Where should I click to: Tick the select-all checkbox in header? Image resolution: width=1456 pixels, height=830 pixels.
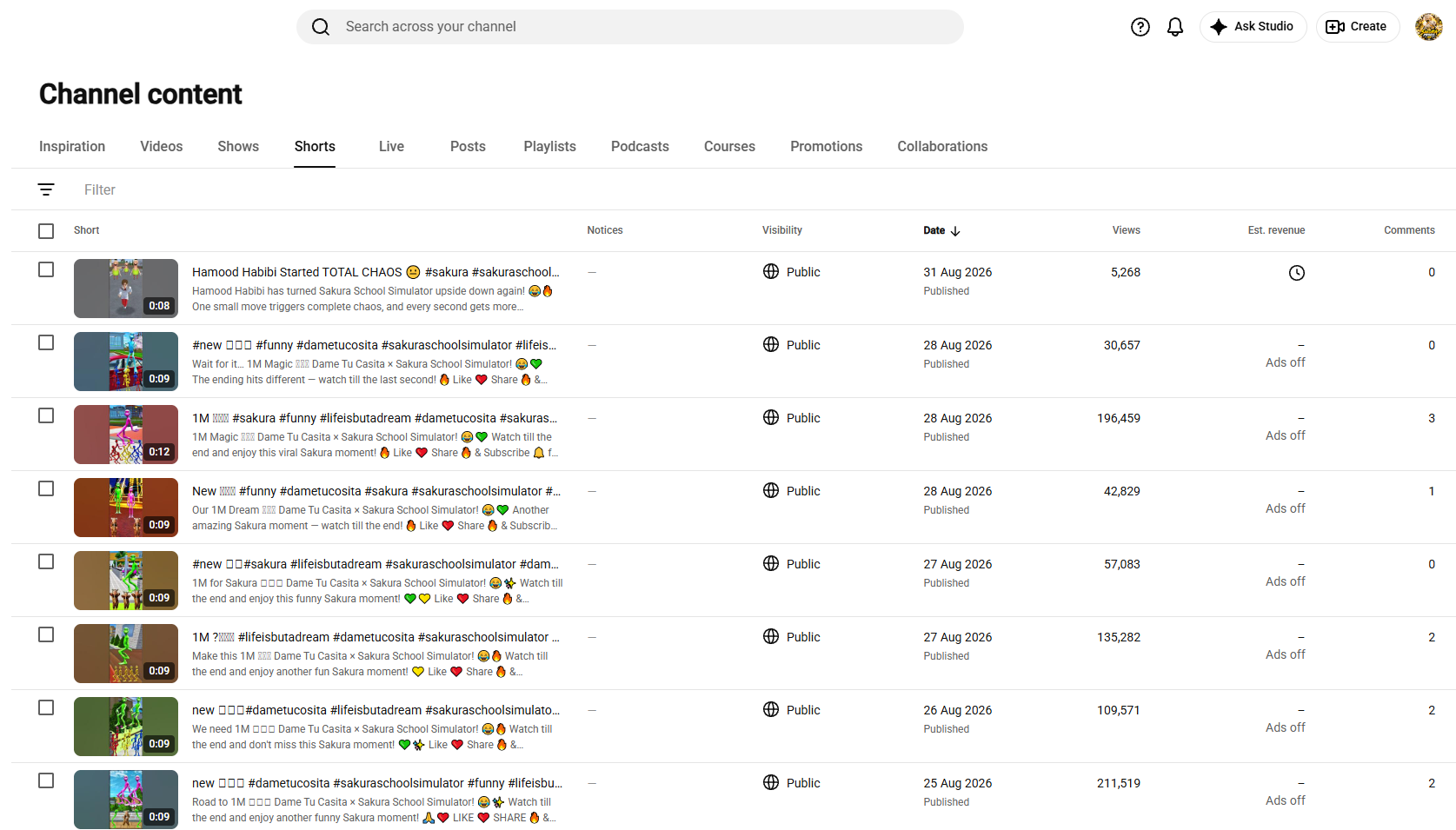pos(46,231)
